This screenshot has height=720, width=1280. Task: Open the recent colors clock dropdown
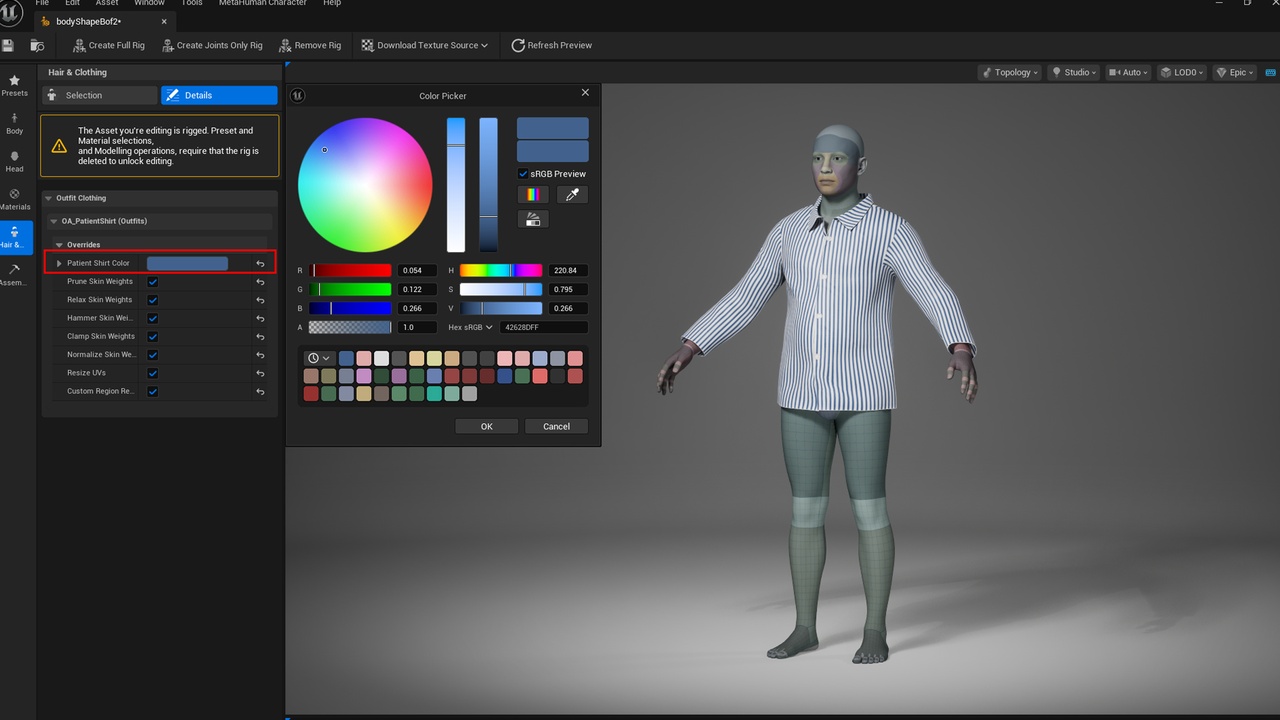(319, 358)
